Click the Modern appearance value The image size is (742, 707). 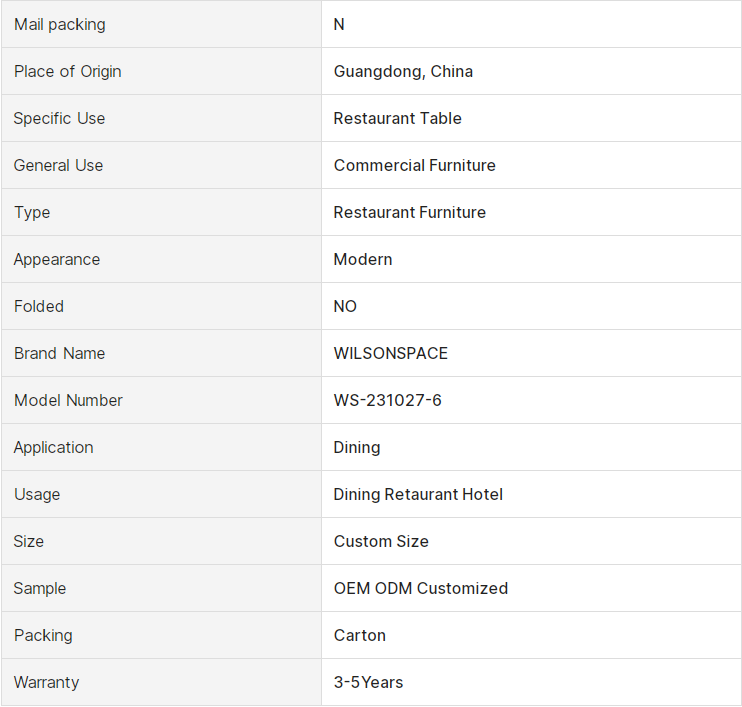coord(363,259)
